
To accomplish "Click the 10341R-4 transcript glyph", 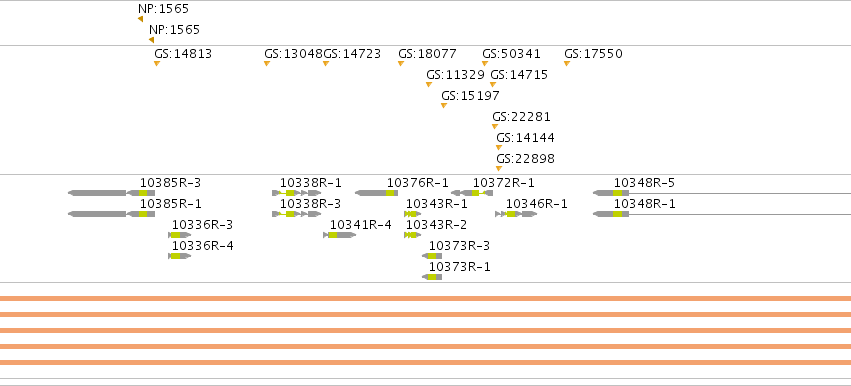I will tap(340, 235).
